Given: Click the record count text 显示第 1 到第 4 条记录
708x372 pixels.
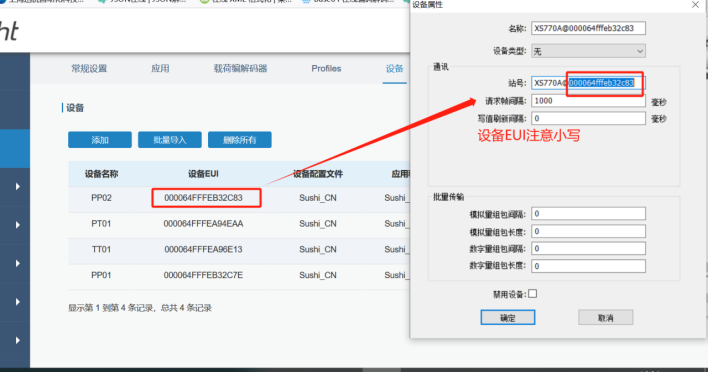Looking at the screenshot, I should click(111, 308).
